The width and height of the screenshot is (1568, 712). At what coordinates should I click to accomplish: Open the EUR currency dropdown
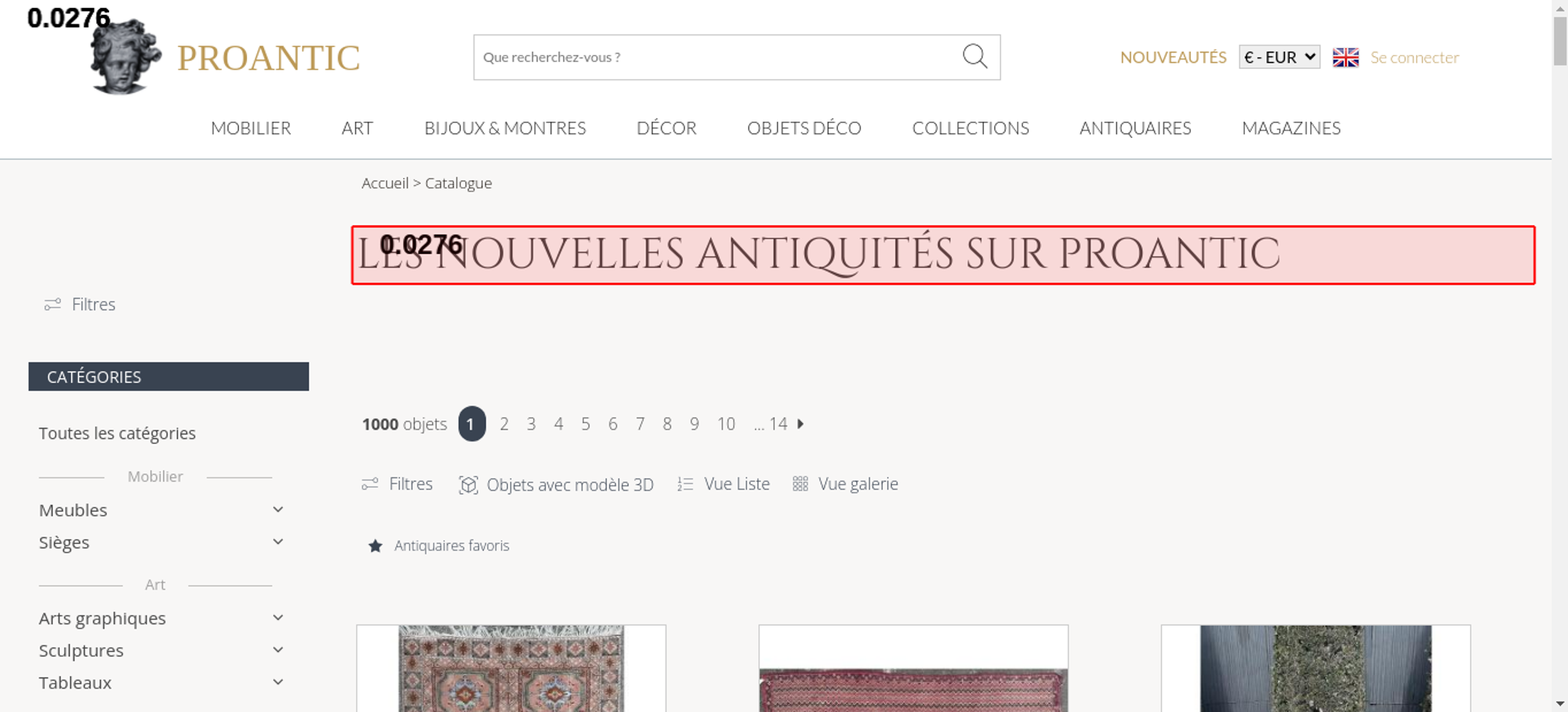(1279, 57)
